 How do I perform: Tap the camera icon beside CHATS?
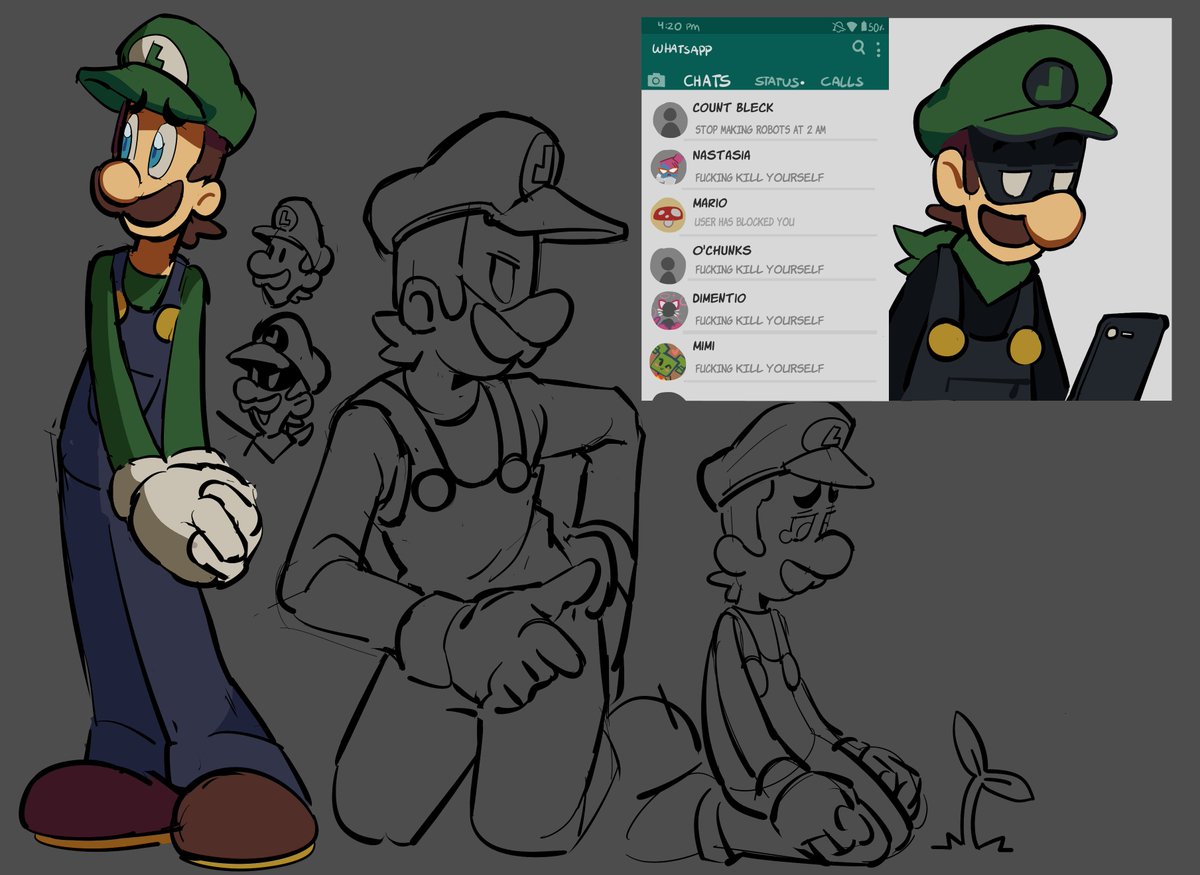tap(657, 80)
